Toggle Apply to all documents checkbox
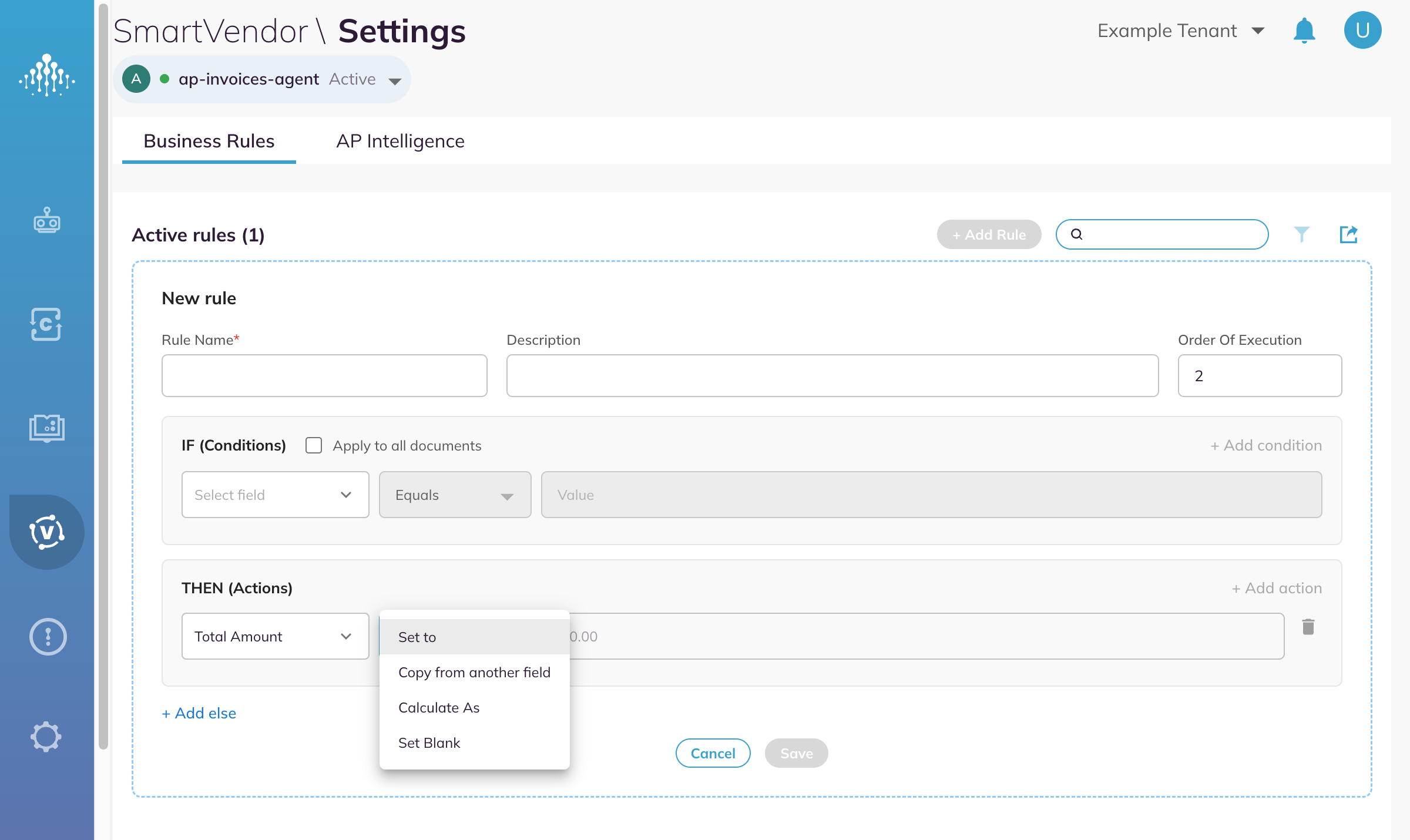This screenshot has width=1410, height=840. (314, 445)
